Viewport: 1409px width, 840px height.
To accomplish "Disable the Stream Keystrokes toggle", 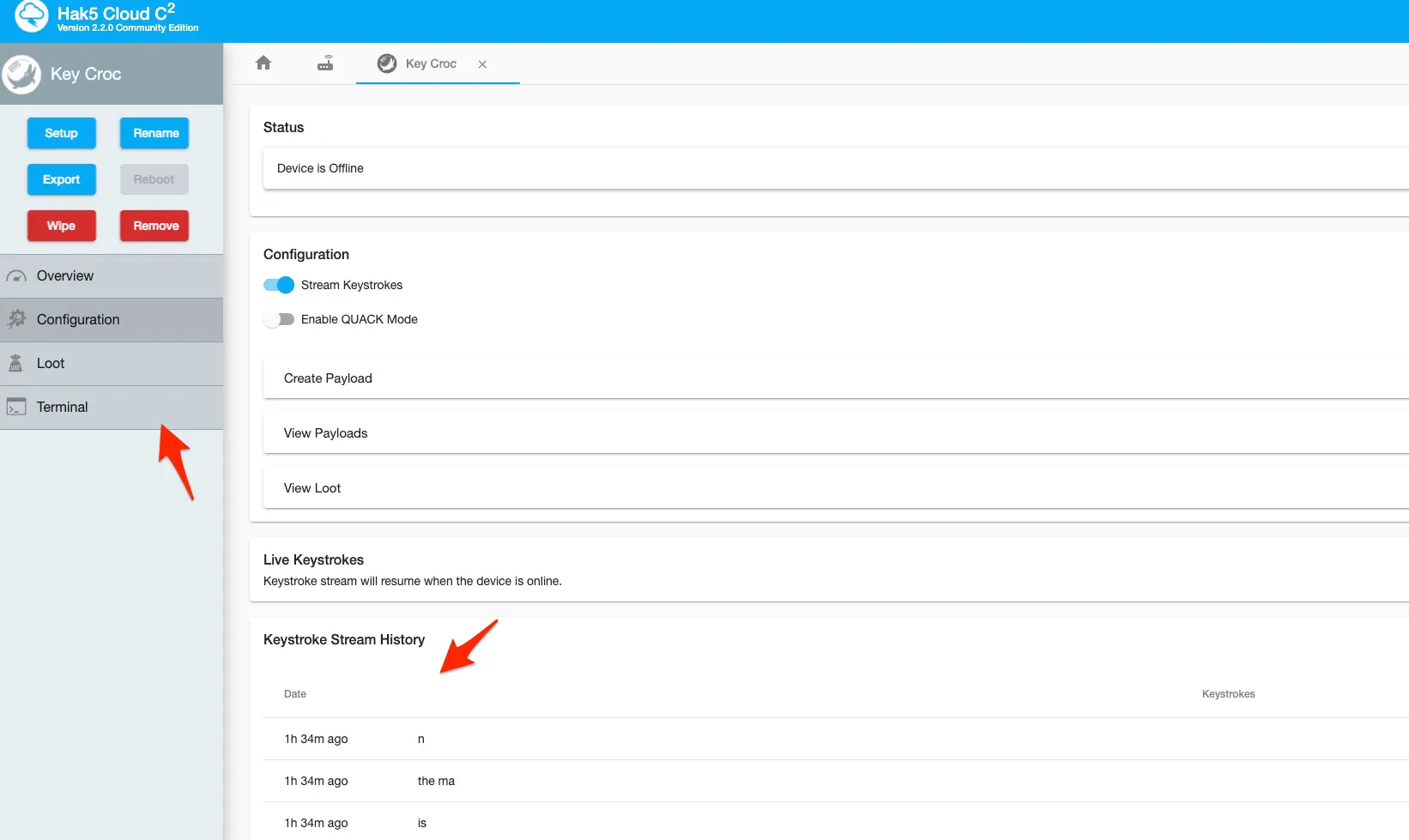I will click(279, 285).
